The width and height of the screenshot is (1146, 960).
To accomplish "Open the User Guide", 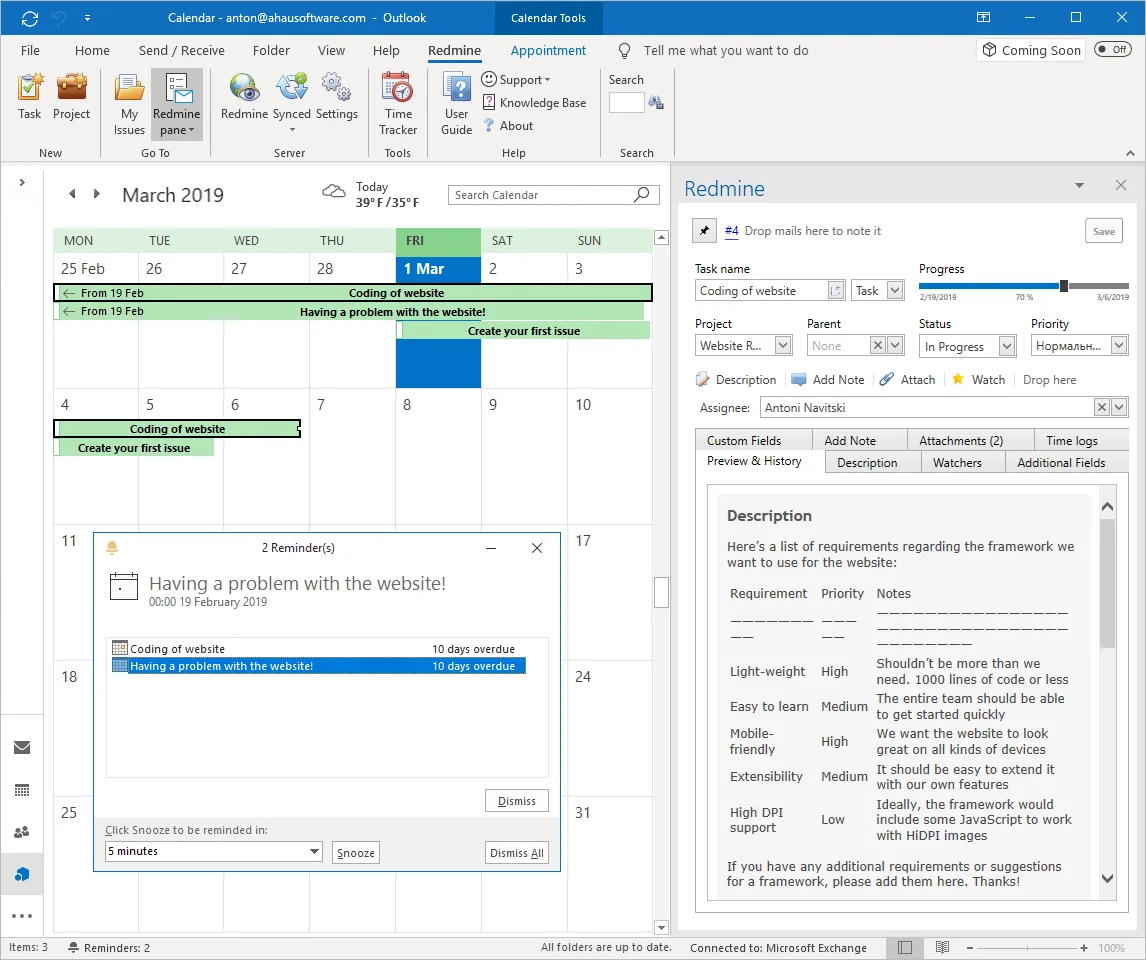I will coord(456,104).
